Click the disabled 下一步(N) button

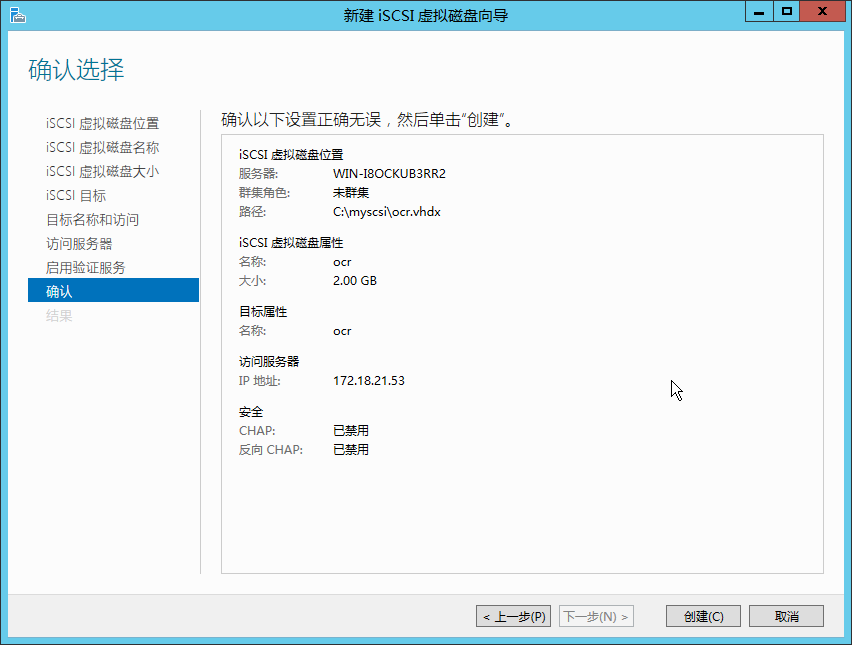click(x=596, y=616)
